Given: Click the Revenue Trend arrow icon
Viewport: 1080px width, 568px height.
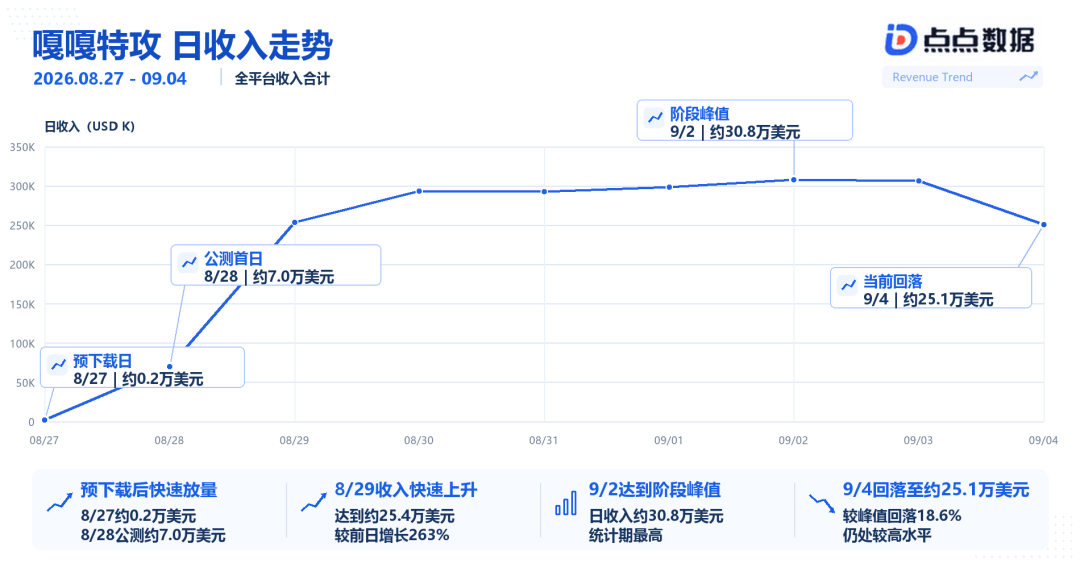Looking at the screenshot, I should (x=1028, y=76).
